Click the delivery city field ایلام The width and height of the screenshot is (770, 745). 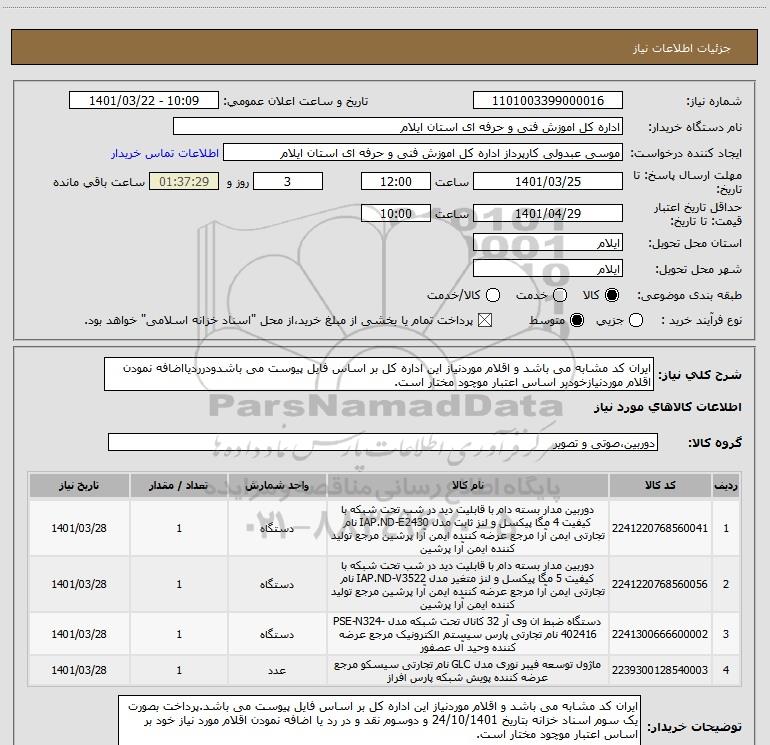[548, 269]
